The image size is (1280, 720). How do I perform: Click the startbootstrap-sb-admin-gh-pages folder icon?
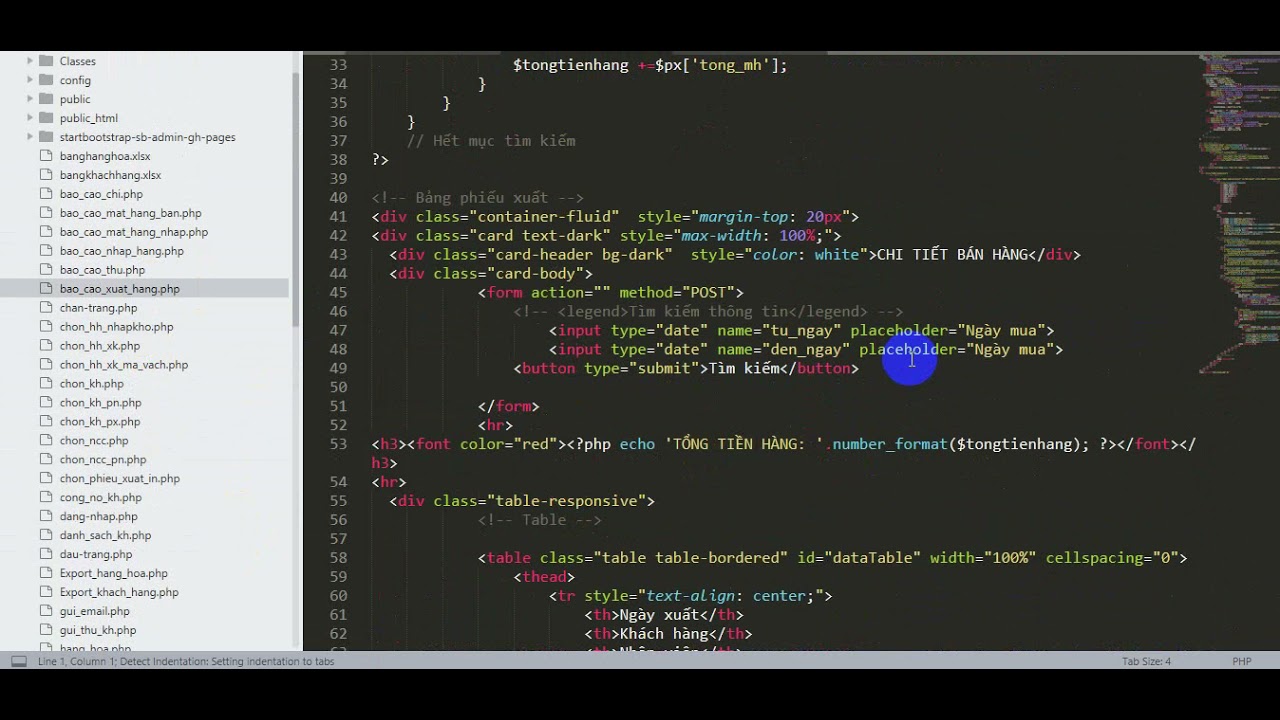pos(46,137)
